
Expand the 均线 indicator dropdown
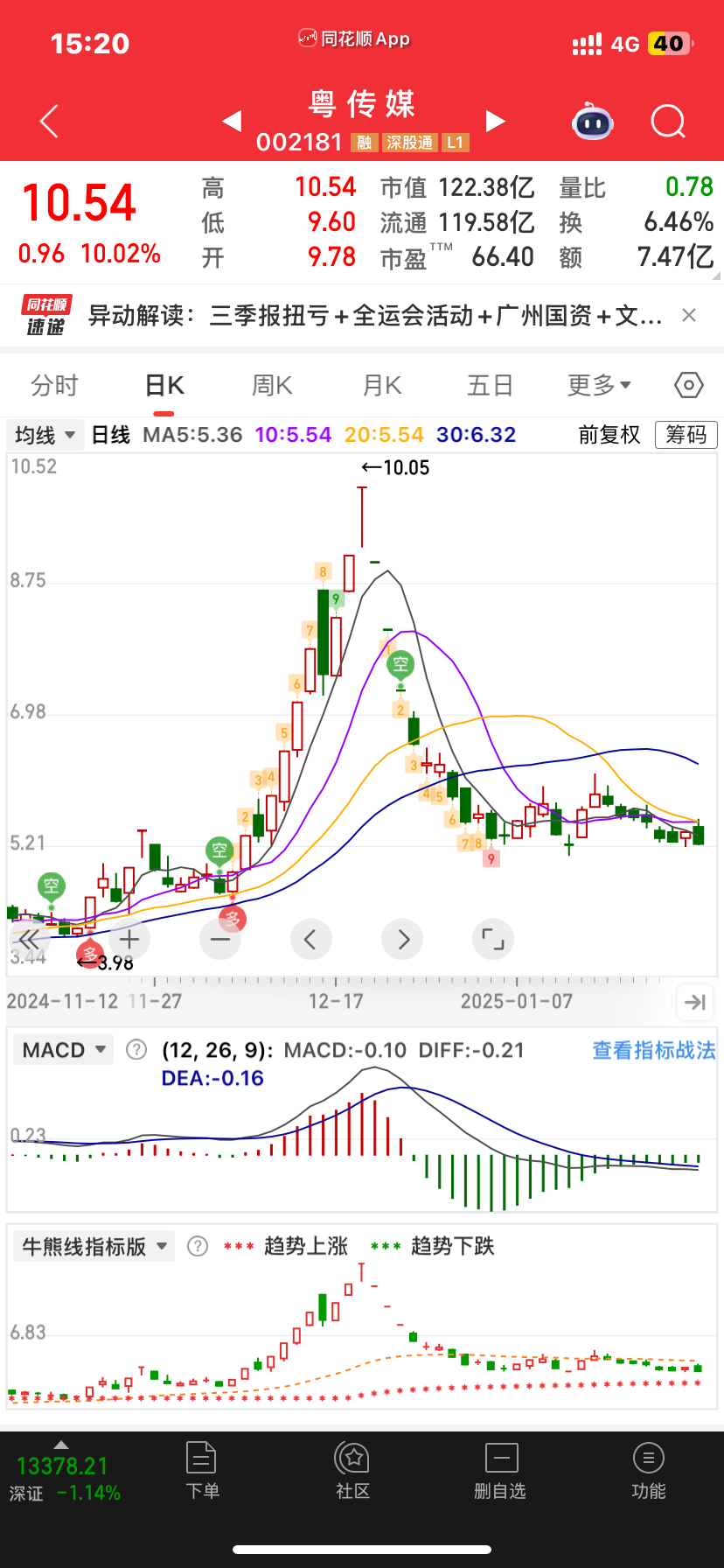45,435
